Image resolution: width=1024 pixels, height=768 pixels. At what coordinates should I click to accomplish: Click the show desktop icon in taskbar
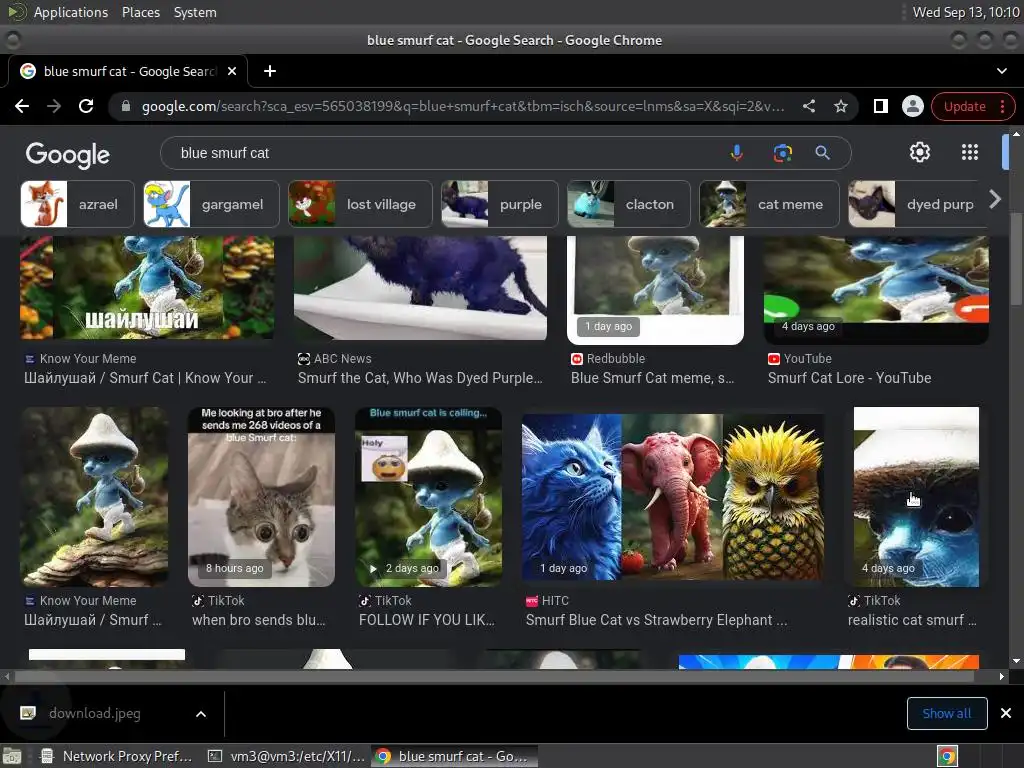coord(13,756)
